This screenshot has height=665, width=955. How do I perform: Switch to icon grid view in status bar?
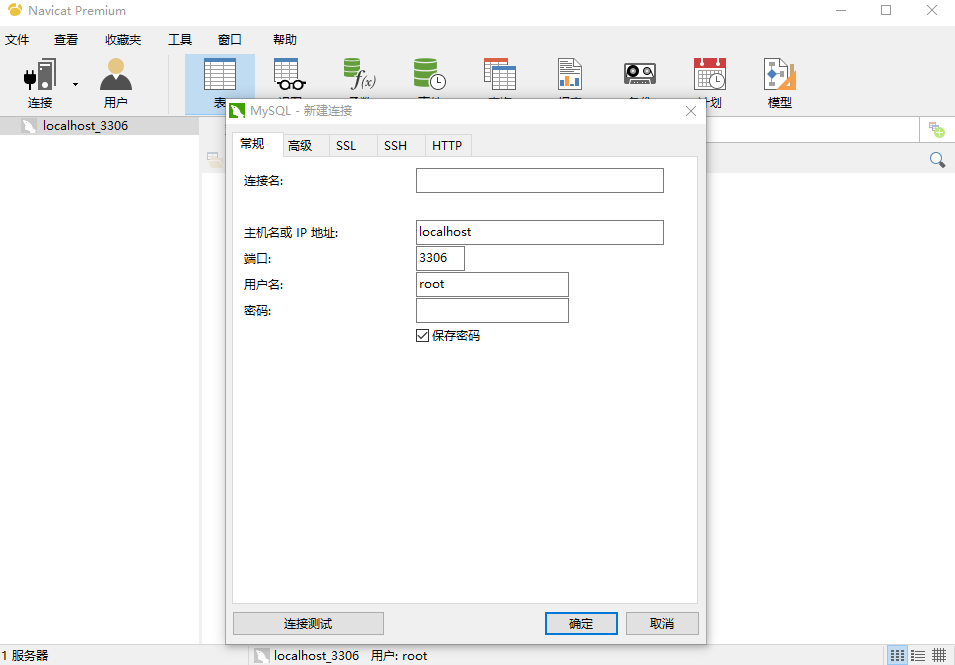pyautogui.click(x=897, y=655)
